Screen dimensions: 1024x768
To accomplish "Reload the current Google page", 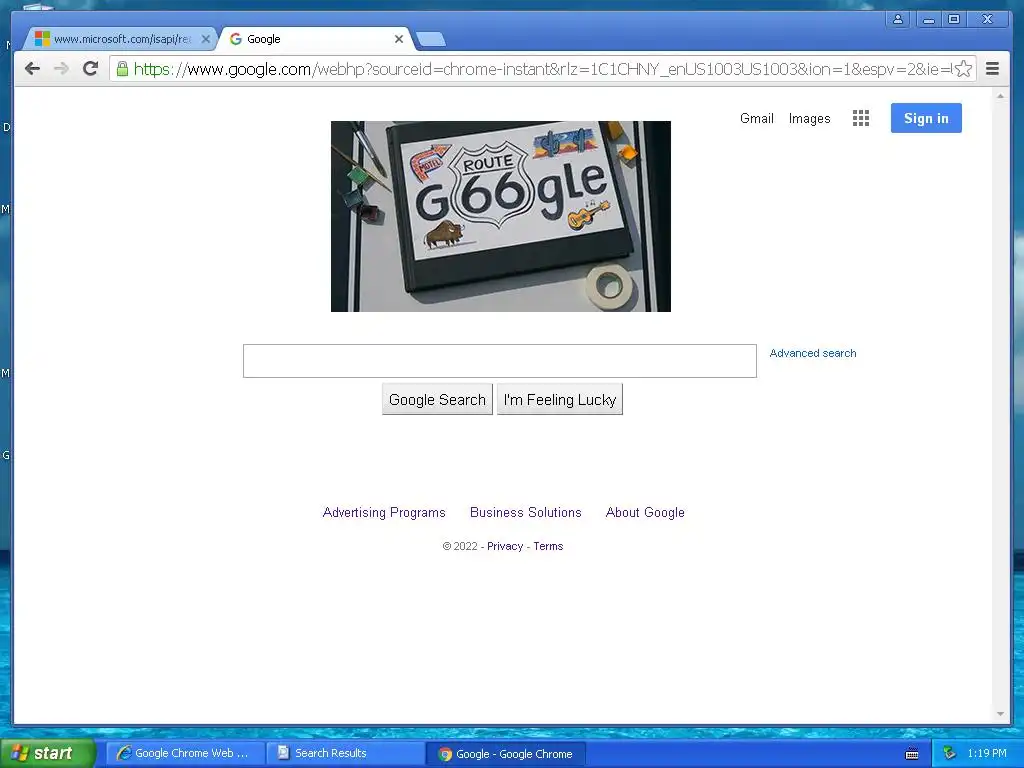I will click(91, 69).
